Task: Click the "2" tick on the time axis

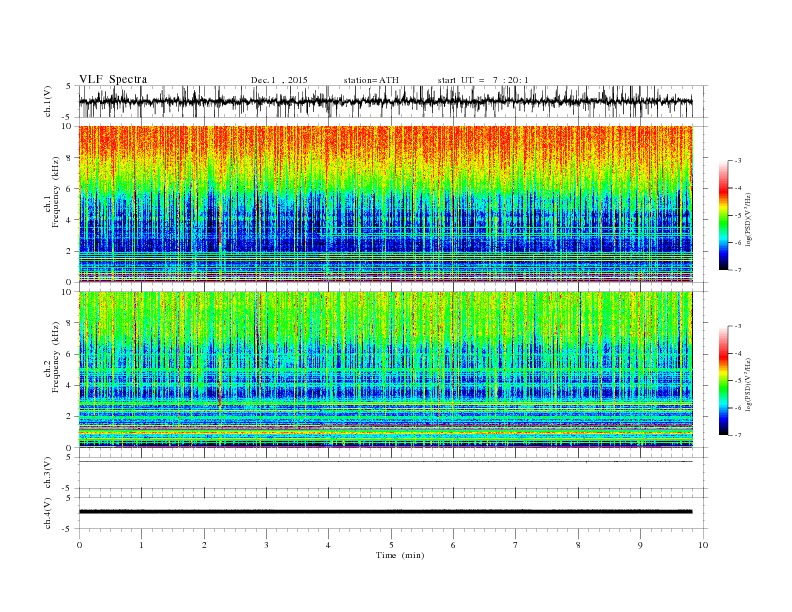Action: click(x=204, y=545)
